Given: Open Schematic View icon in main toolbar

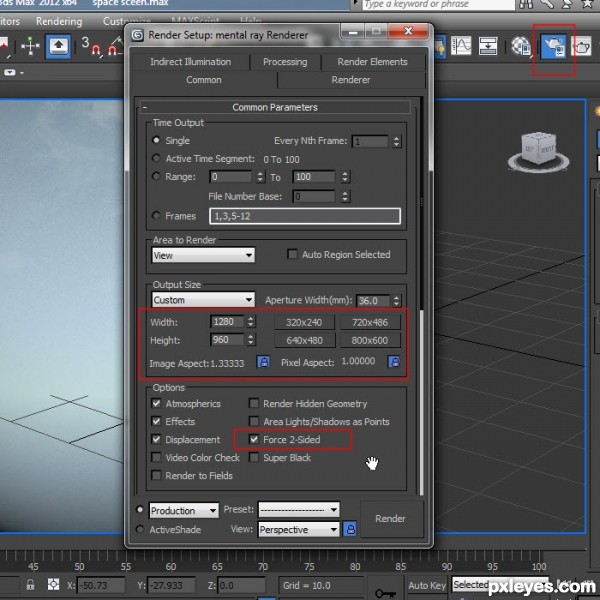Looking at the screenshot, I should (488, 46).
